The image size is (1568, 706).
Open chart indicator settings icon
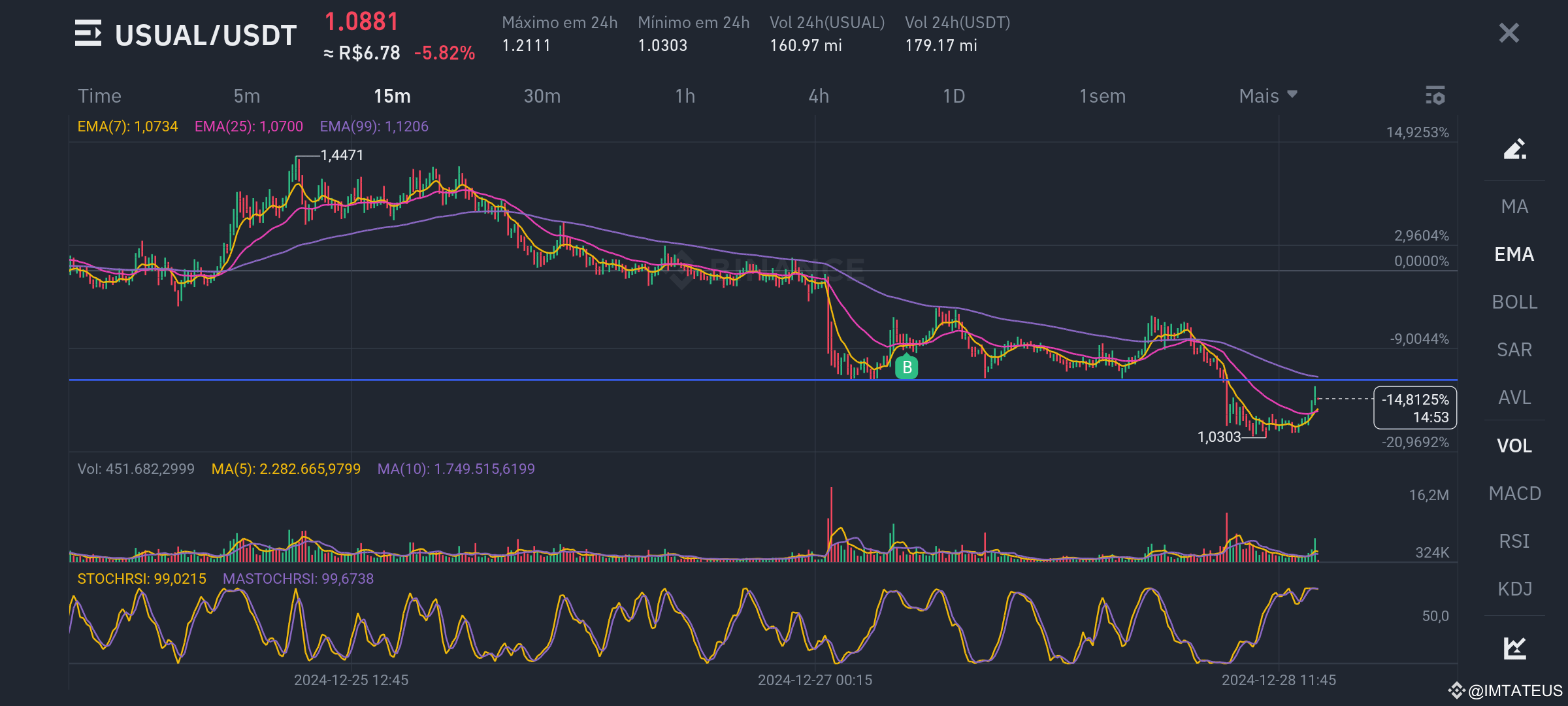1435,95
